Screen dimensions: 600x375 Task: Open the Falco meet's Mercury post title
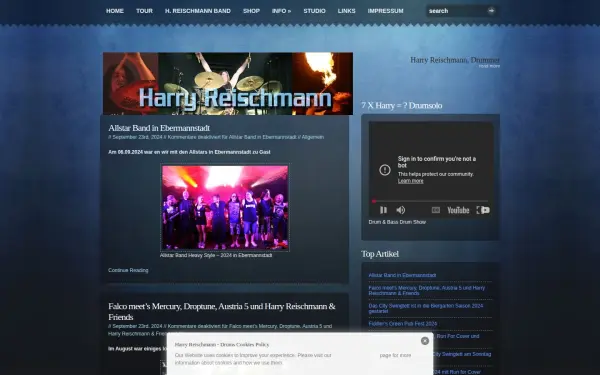click(x=222, y=311)
